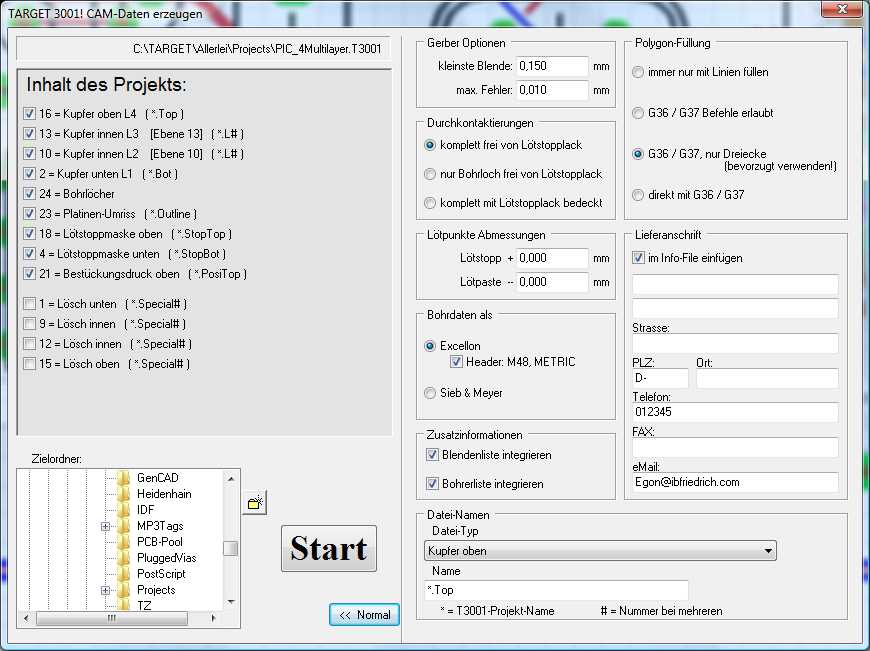Choose komplett mit Lötstopplack bedeckt option
This screenshot has height=651, width=870.
pyautogui.click(x=431, y=203)
